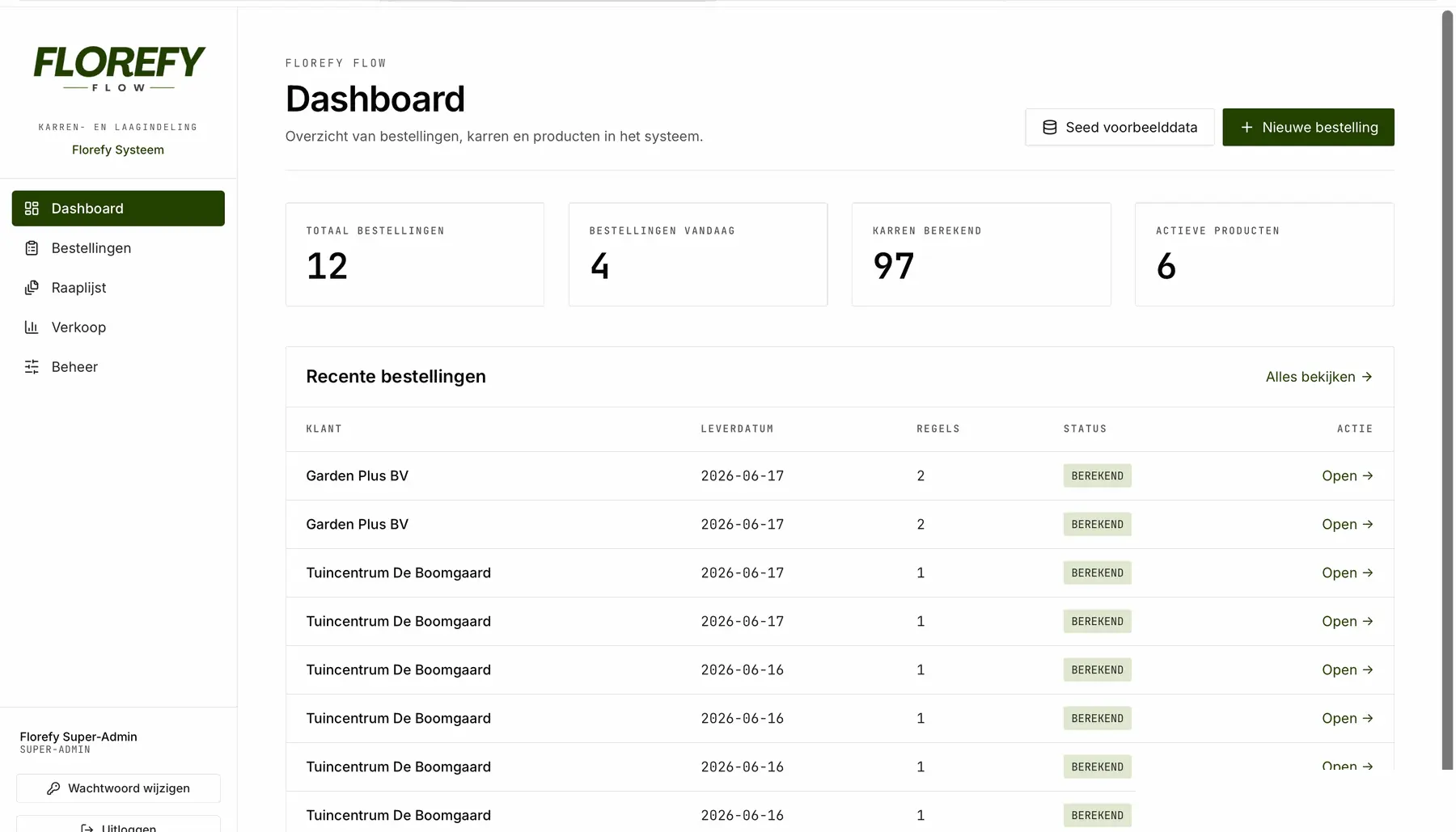Create a Nieuwe bestelling
The height and width of the screenshot is (832, 1456).
click(1308, 128)
